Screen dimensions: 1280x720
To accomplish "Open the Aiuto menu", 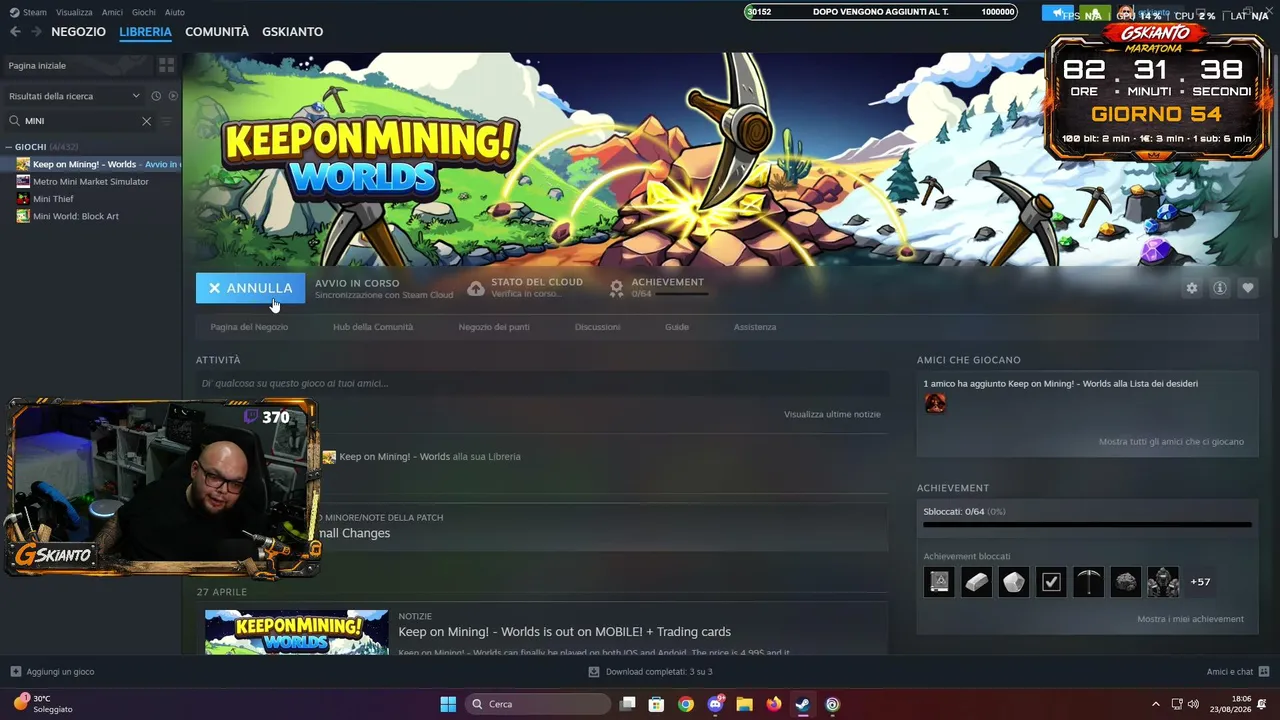I will 175,13.
